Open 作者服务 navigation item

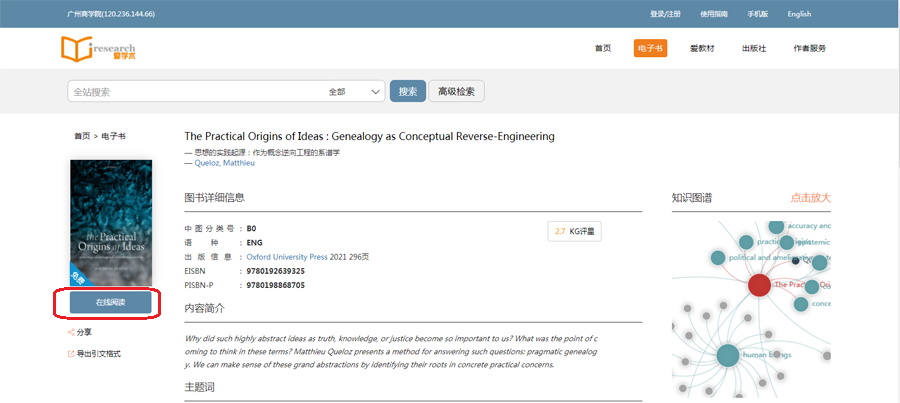point(809,48)
